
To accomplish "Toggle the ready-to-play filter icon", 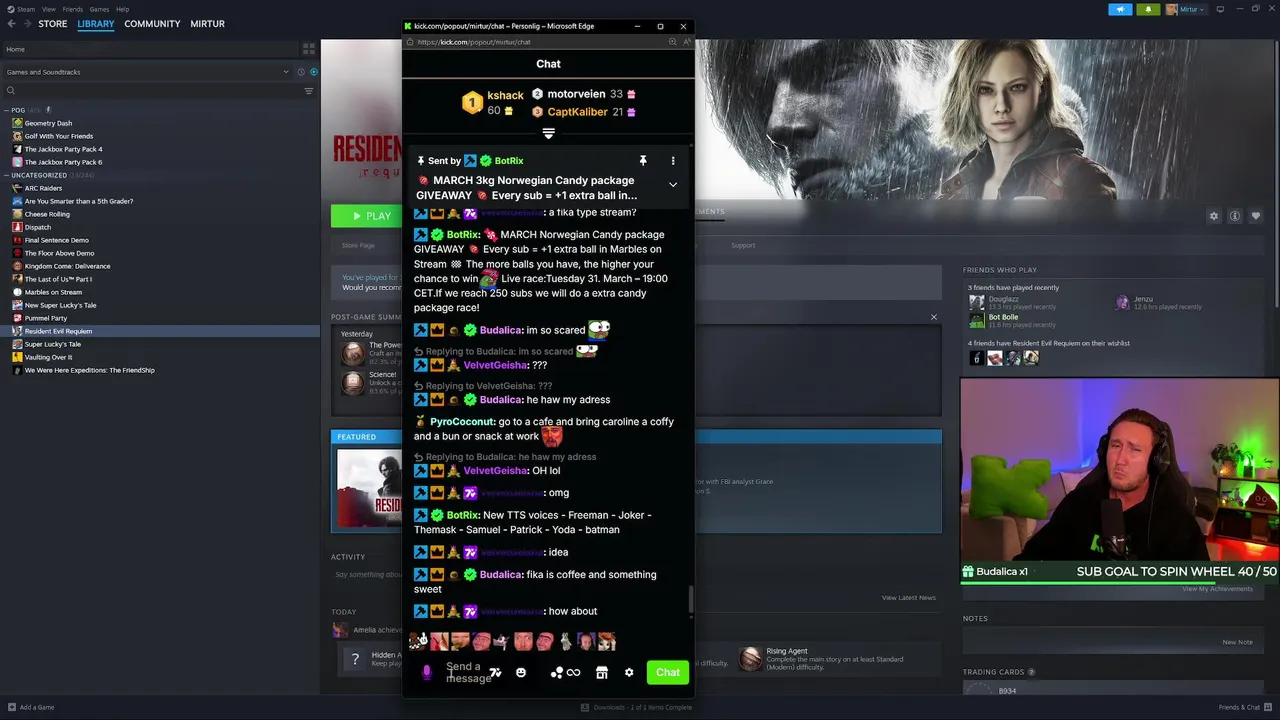I will (314, 72).
